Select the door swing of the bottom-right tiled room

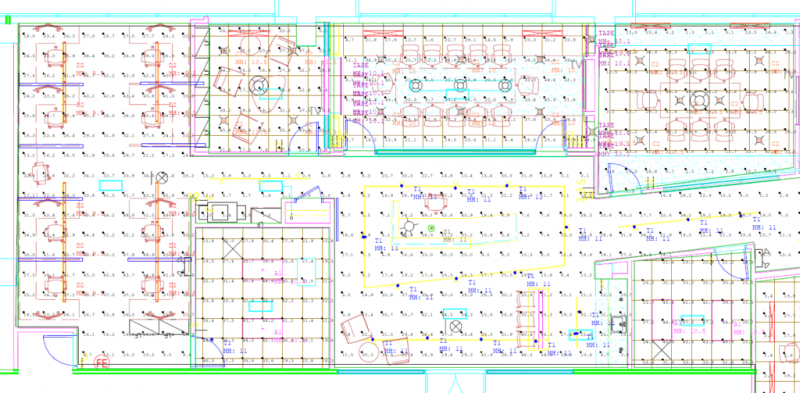pyautogui.click(x=732, y=262)
